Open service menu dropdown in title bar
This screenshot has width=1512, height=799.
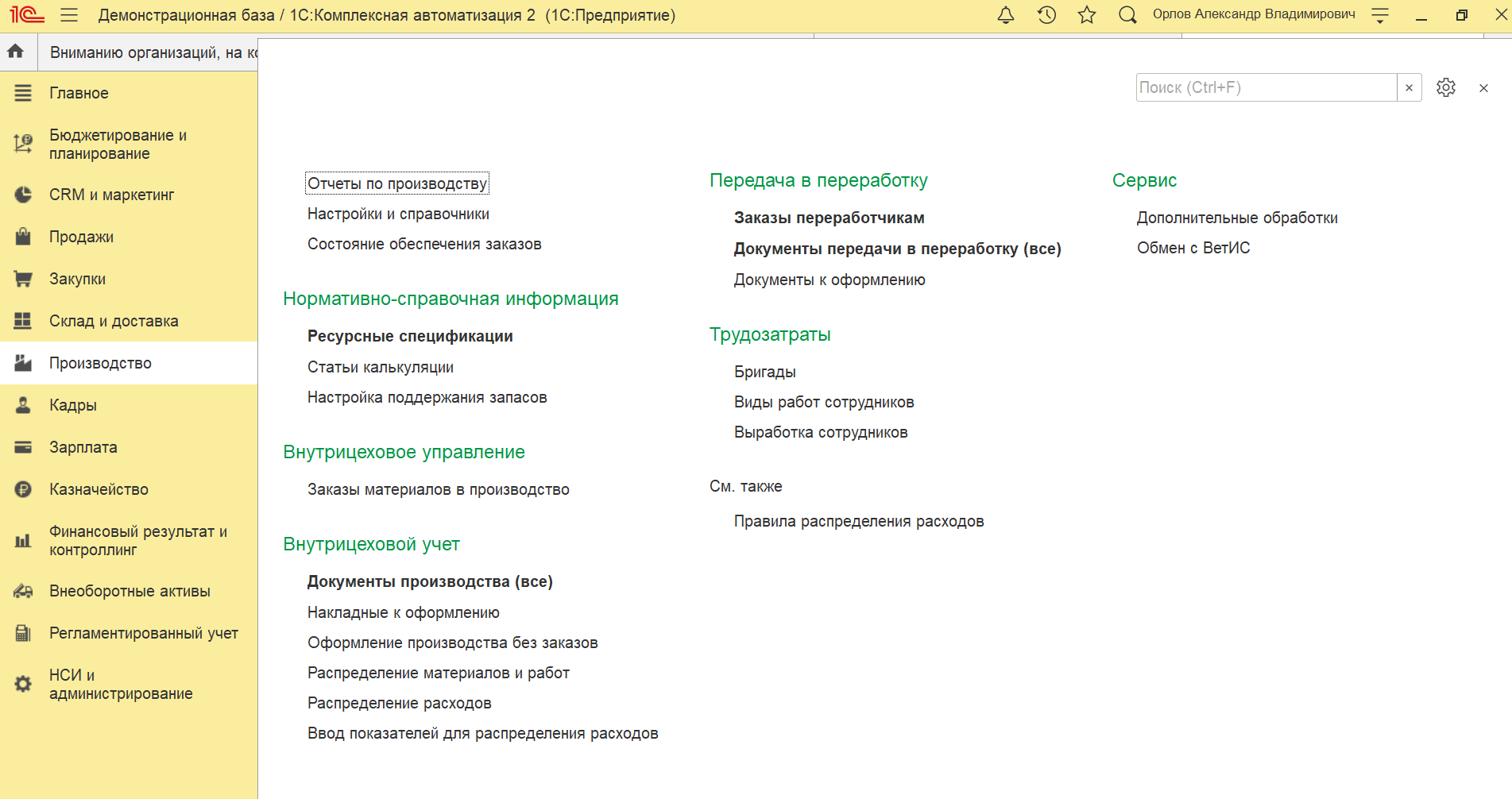pyautogui.click(x=1381, y=15)
